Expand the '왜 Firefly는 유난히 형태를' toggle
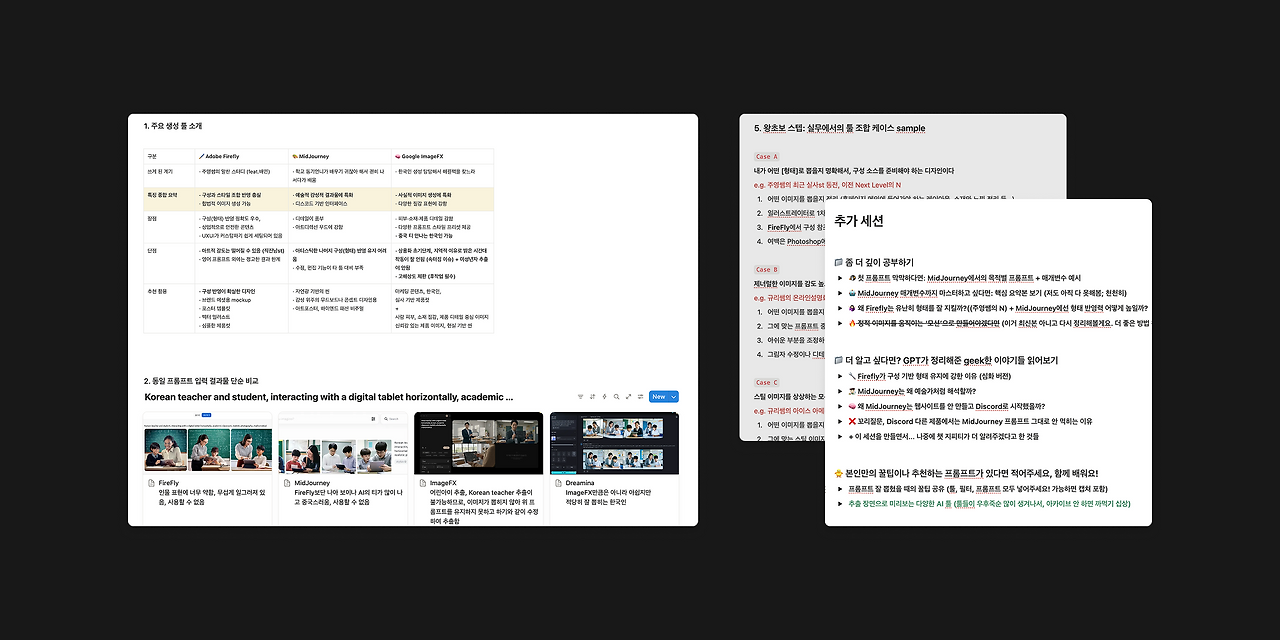The height and width of the screenshot is (640, 1280). click(x=839, y=308)
